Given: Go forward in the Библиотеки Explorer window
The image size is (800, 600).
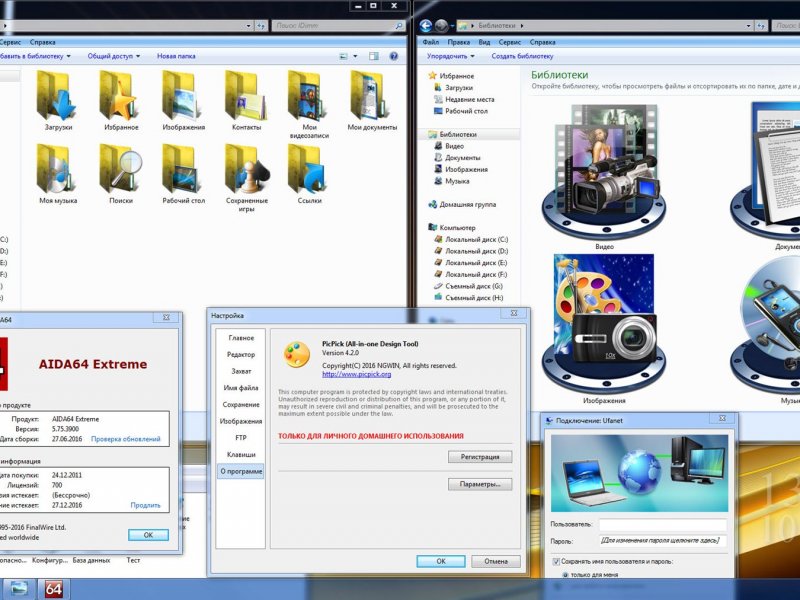Looking at the screenshot, I should [x=441, y=26].
